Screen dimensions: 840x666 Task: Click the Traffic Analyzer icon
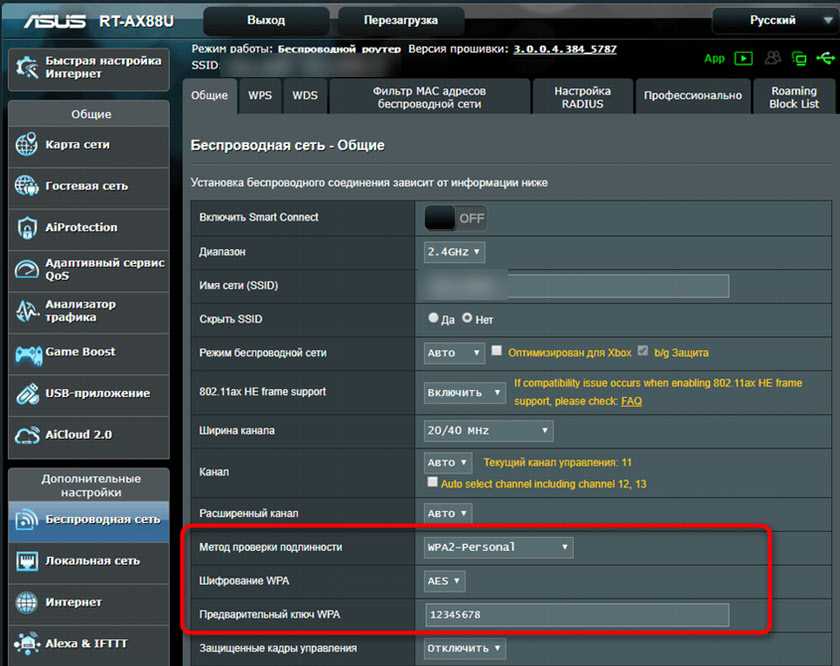click(x=27, y=311)
